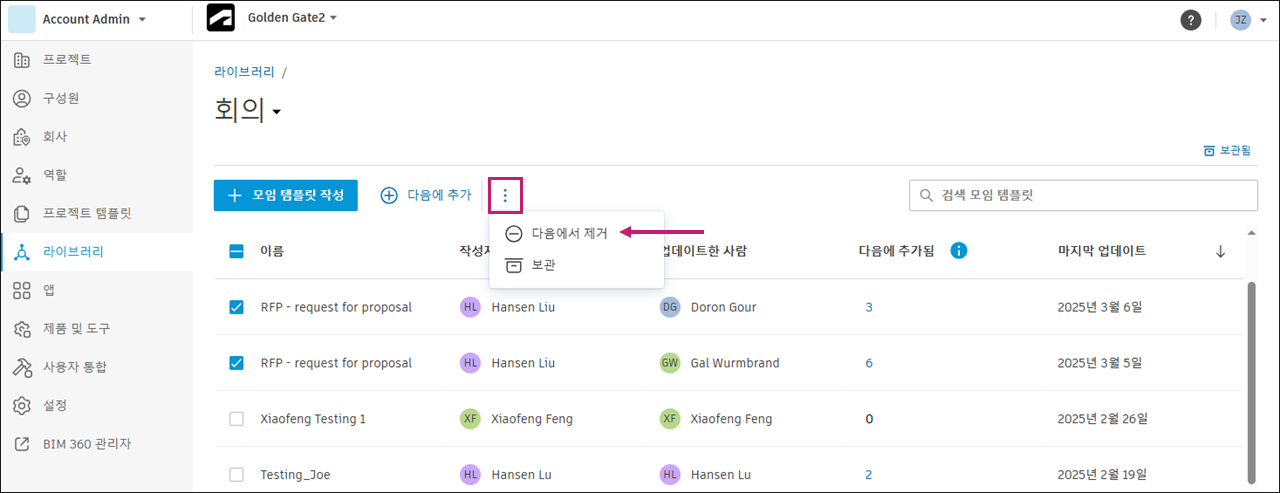1280x493 pixels.
Task: Choose 다음에서 제거 from the menu
Action: tap(570, 233)
